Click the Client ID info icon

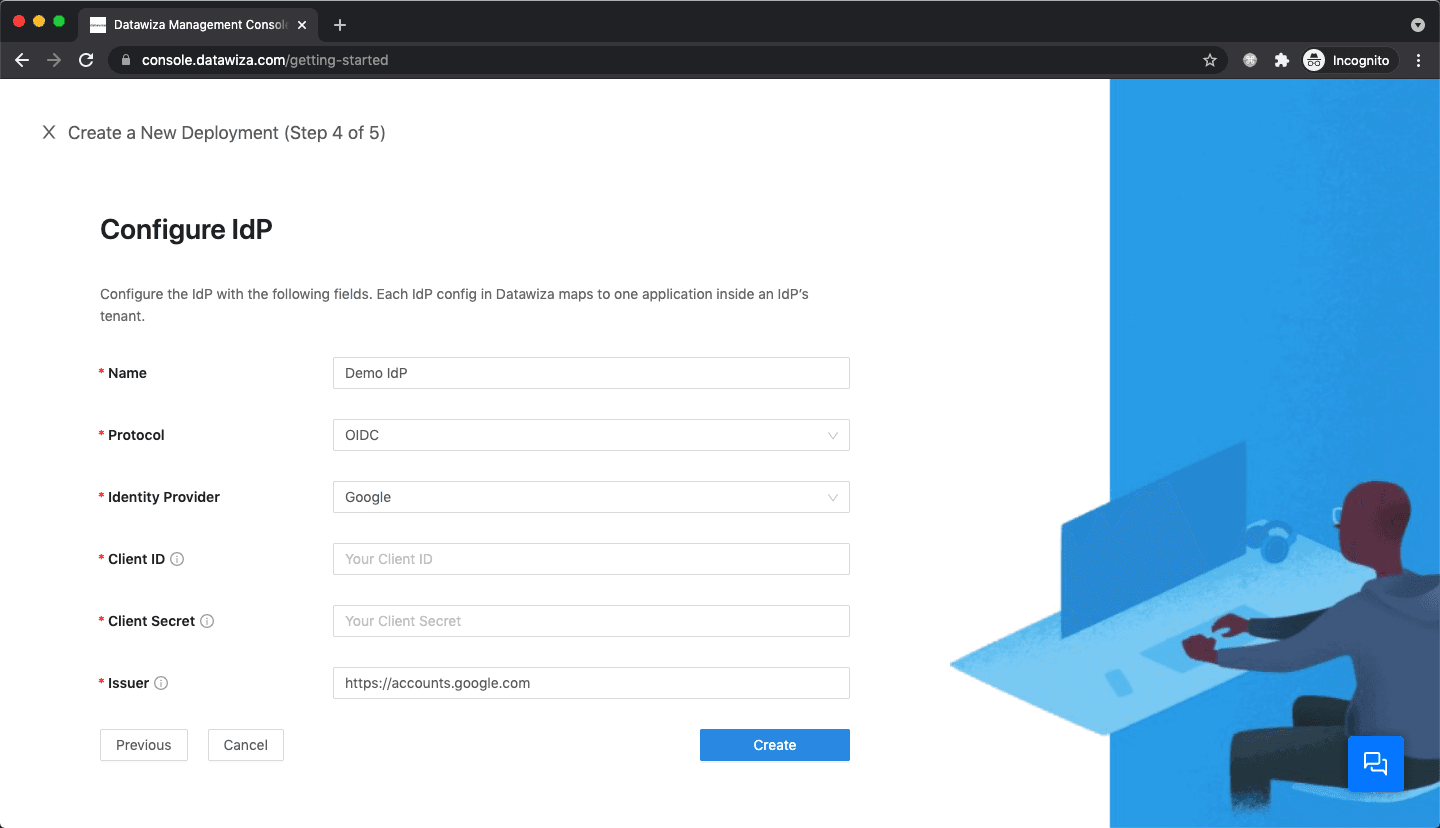click(177, 559)
